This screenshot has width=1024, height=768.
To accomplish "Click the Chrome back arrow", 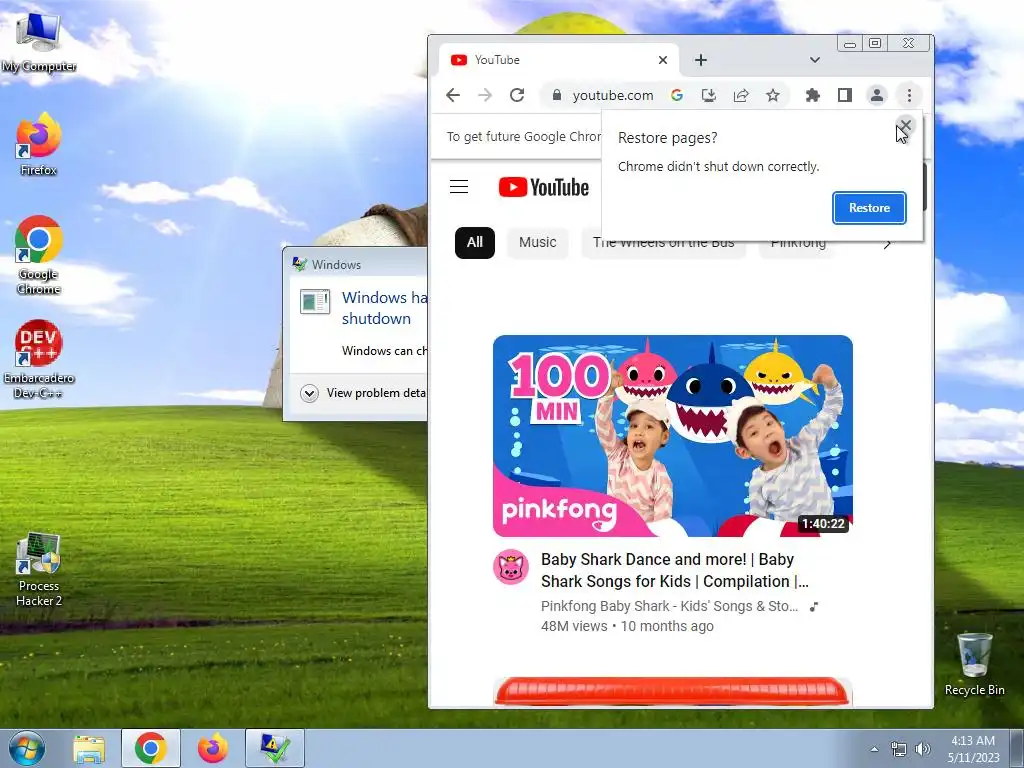I will click(453, 95).
